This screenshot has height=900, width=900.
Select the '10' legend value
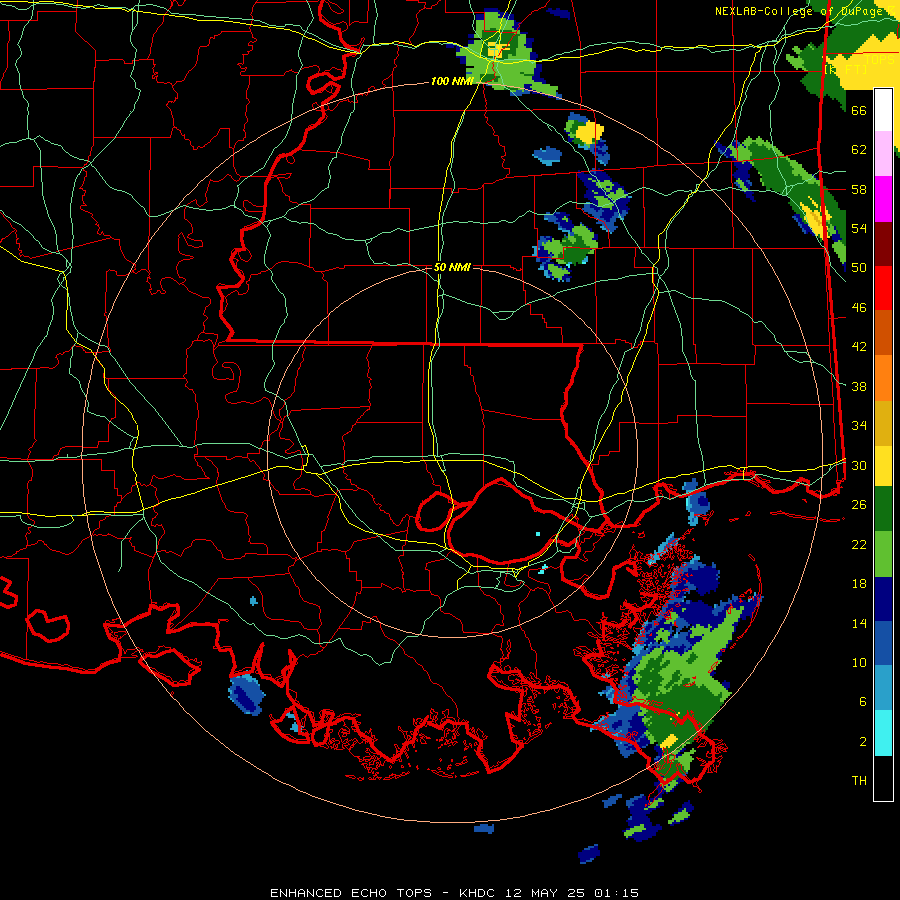(x=859, y=662)
